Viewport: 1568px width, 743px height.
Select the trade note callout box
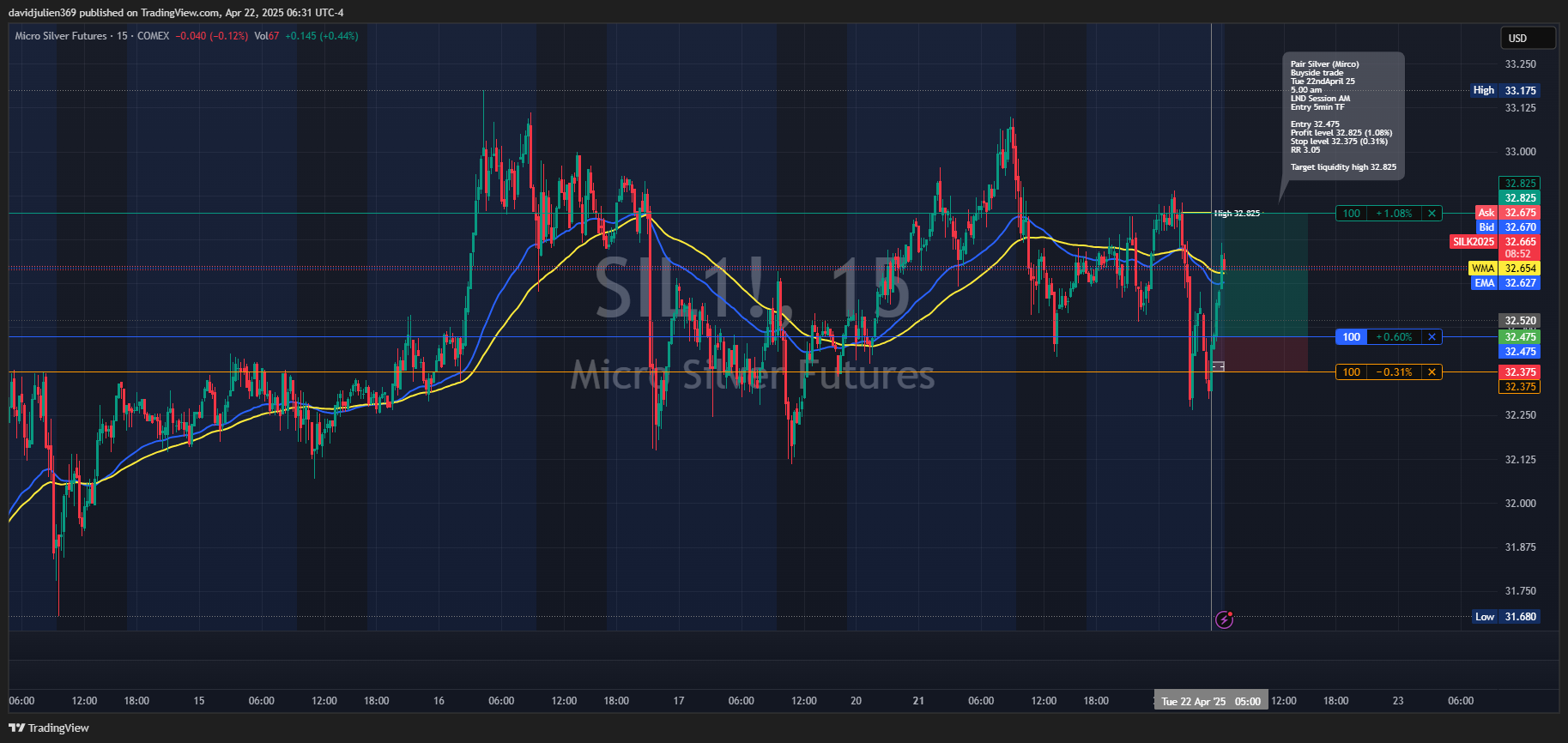[x=1343, y=116]
